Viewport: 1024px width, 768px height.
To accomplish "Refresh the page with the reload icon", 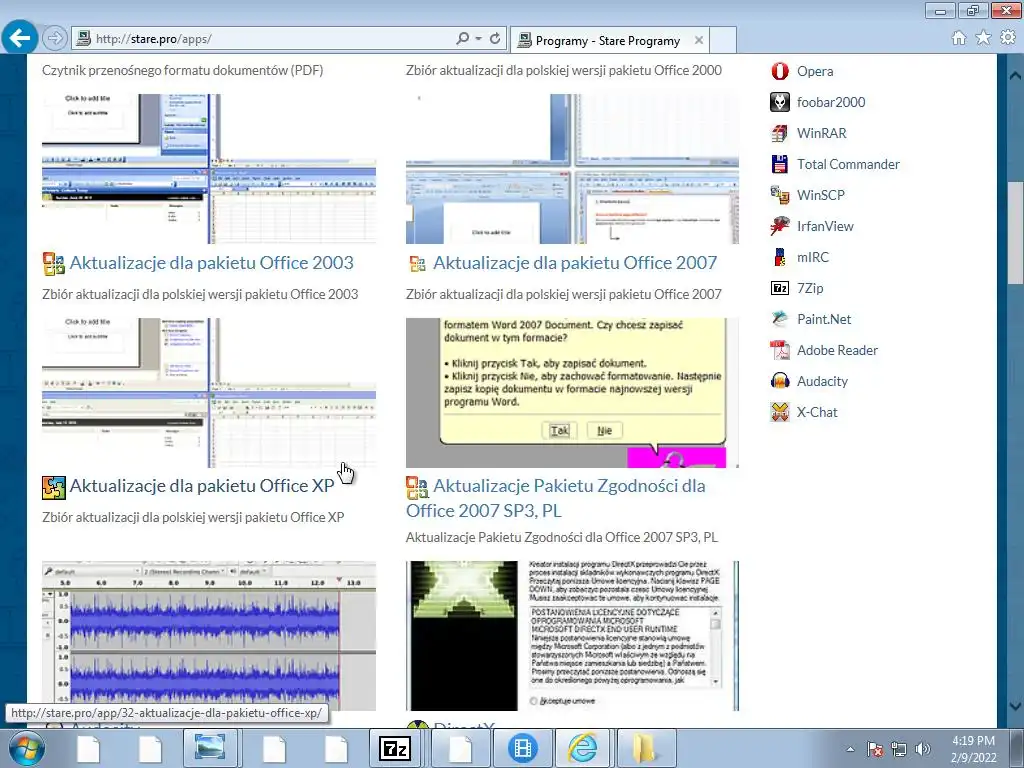I will [x=495, y=39].
